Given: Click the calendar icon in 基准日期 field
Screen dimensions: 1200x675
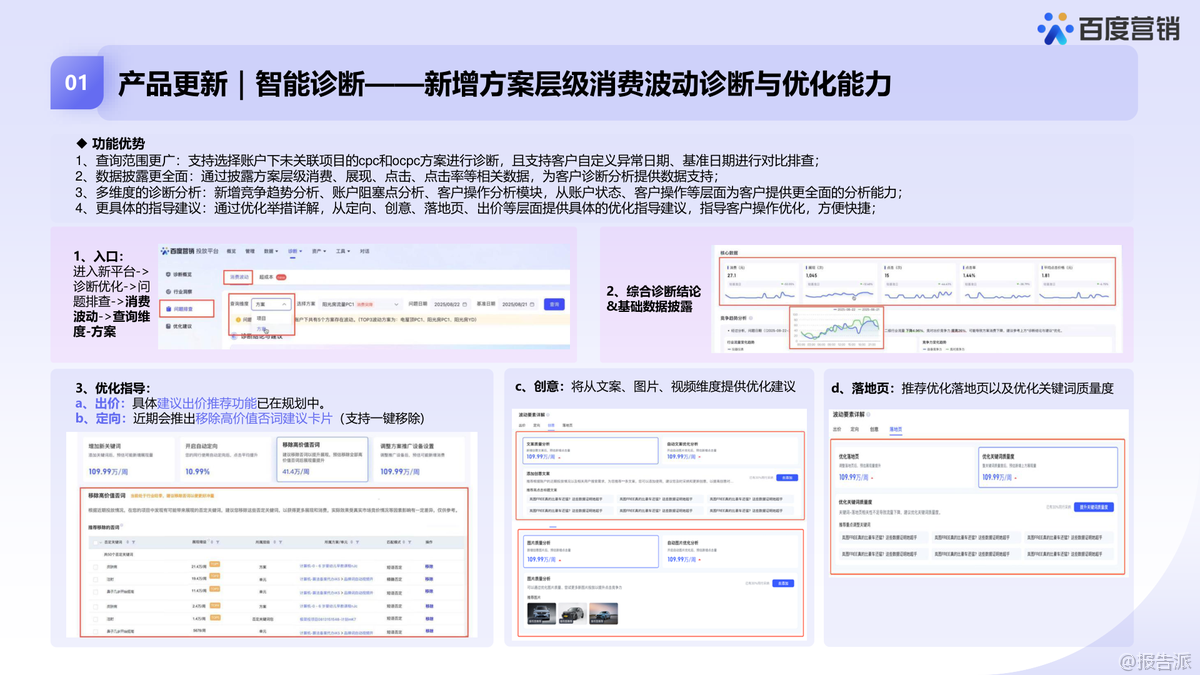Looking at the screenshot, I should coord(534,304).
